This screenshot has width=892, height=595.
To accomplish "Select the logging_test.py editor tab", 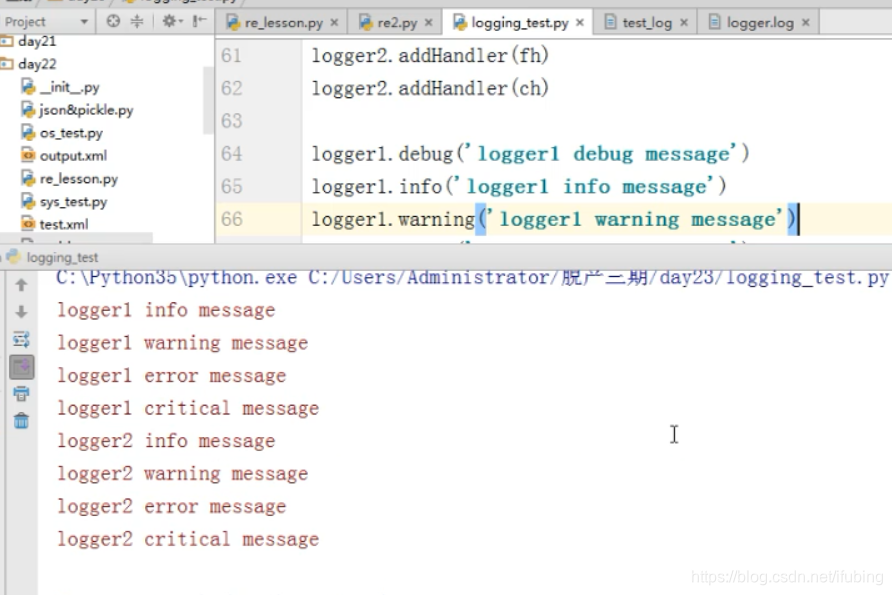I will (x=519, y=23).
